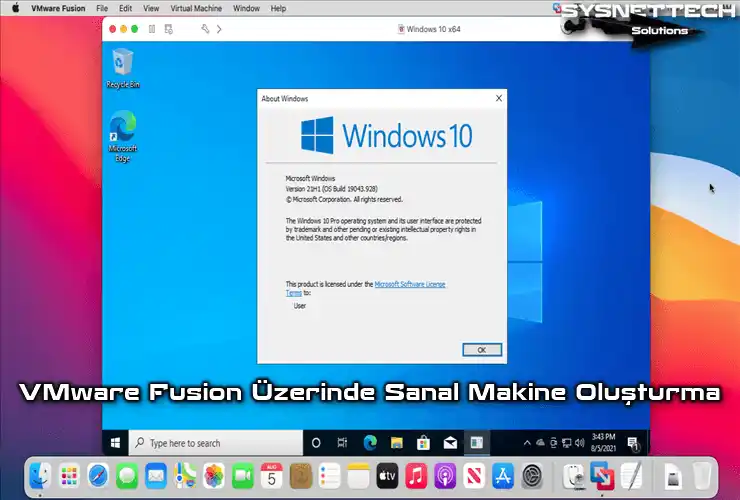Open the Edit menu
This screenshot has height=500, width=740.
(x=126, y=8)
